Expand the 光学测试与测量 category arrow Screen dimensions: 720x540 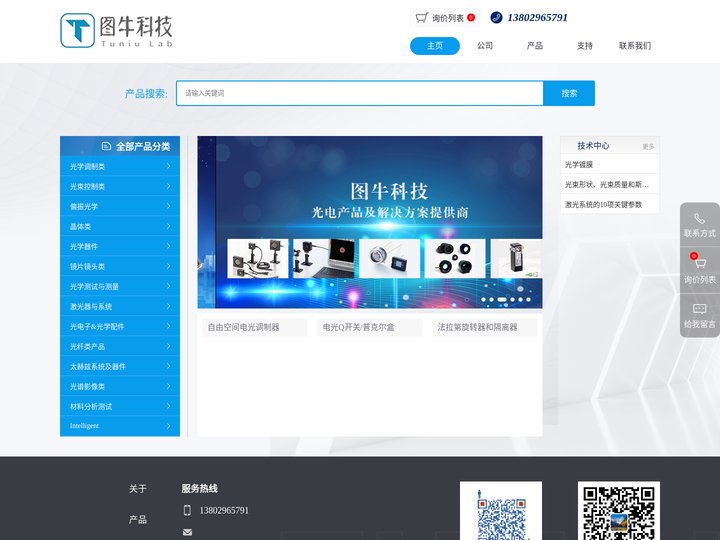tap(168, 286)
